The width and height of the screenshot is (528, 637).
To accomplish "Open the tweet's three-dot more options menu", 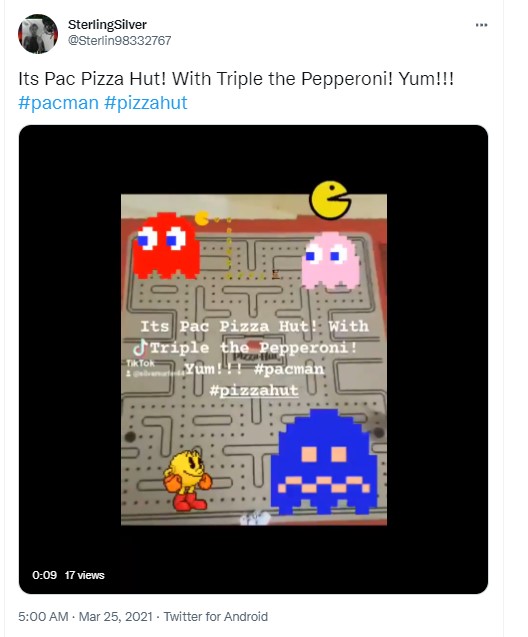I will point(481,25).
